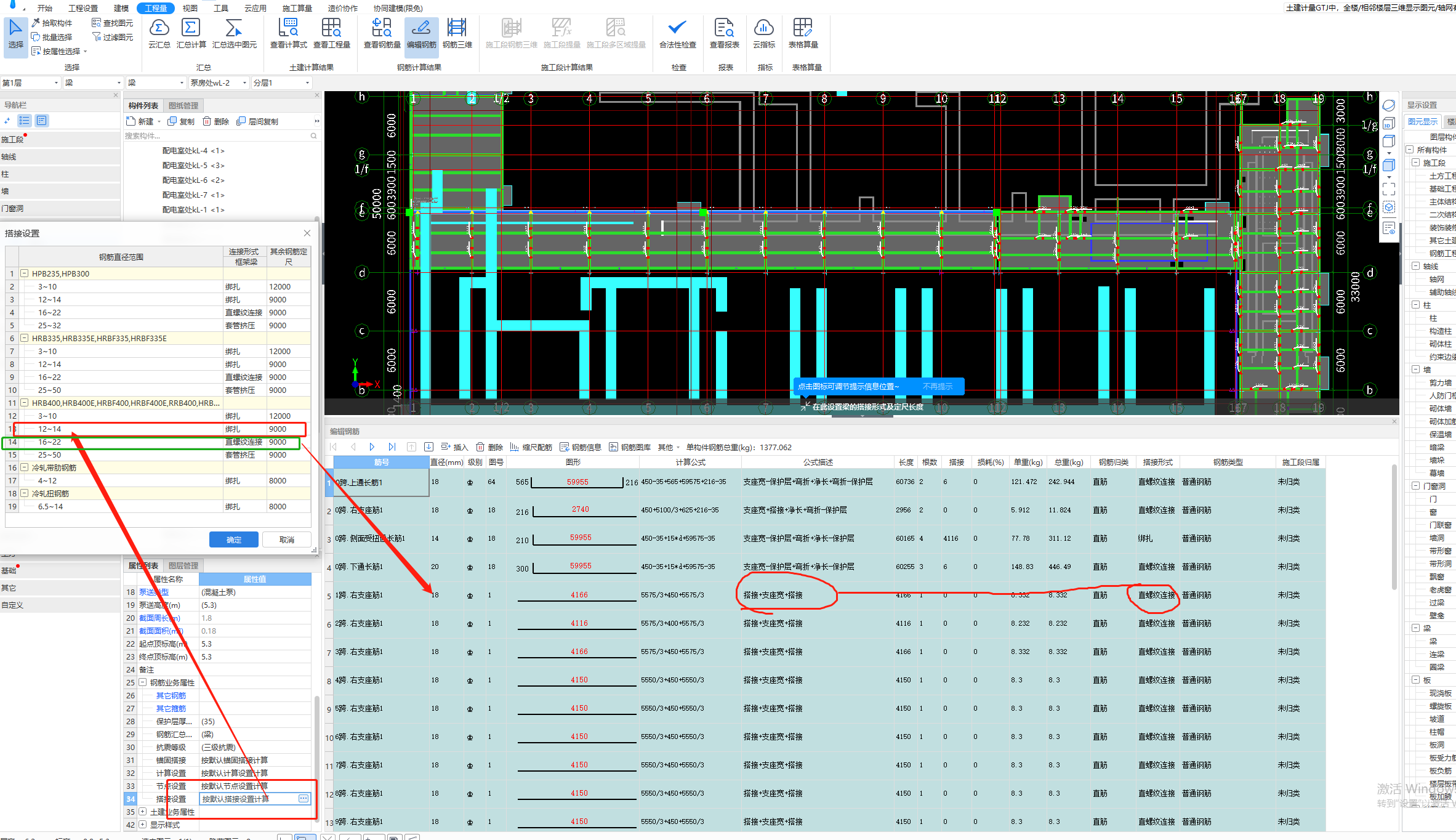Collapse the 冷轧带肋钢筋 group
Screen dimensions: 1456x840
[x=25, y=467]
